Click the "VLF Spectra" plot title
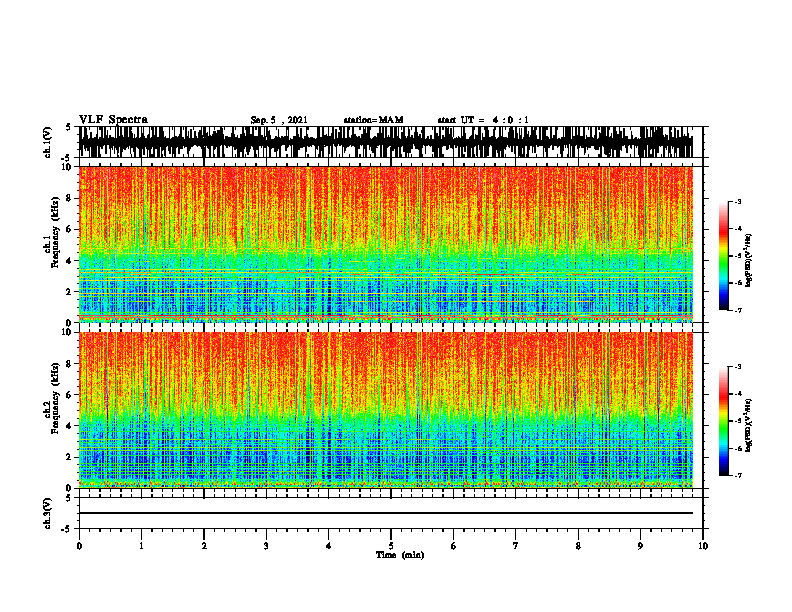The width and height of the screenshot is (792, 612). (113, 120)
